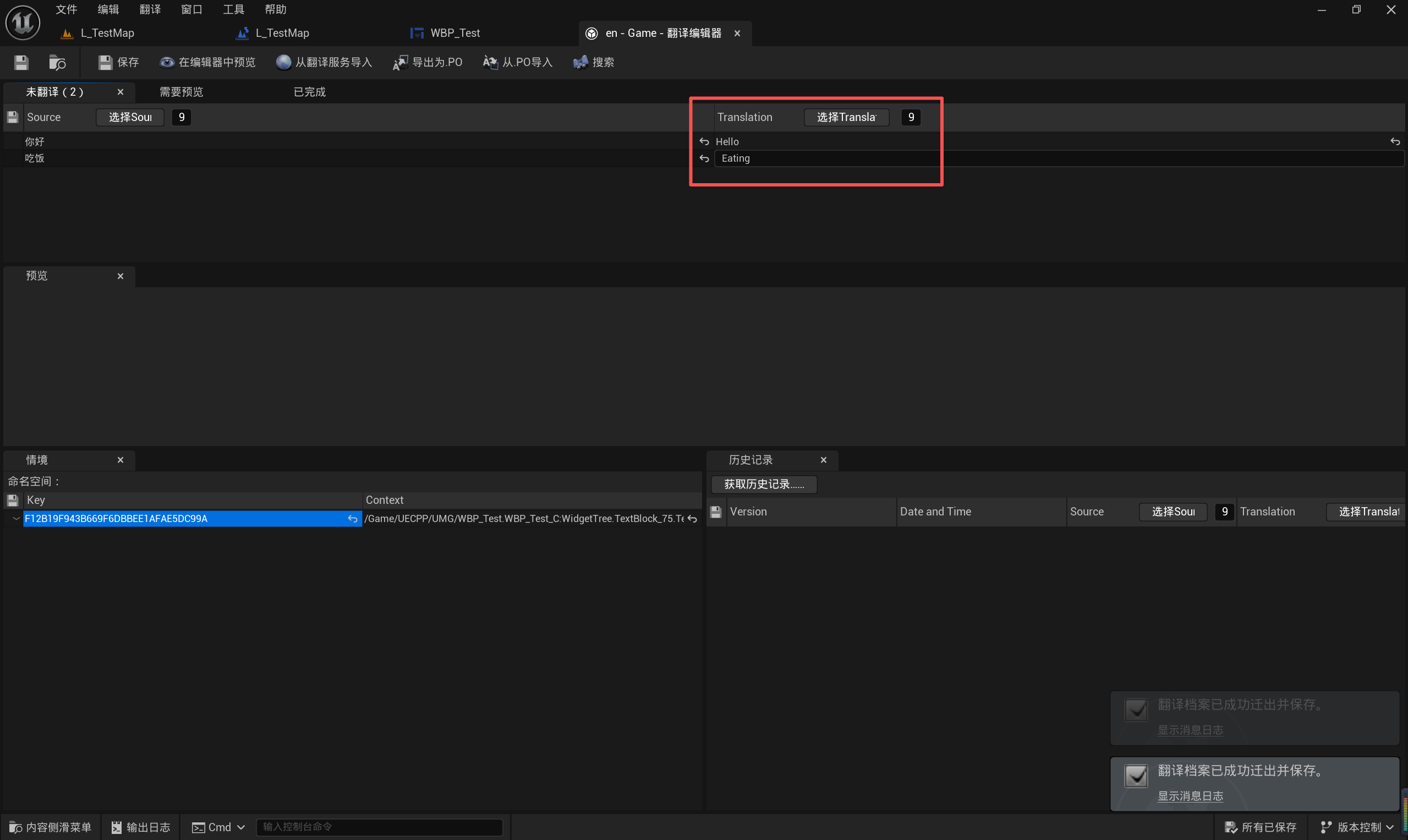Click undo arrow beside Hello translation
Viewport: 1408px width, 840px height.
click(704, 141)
